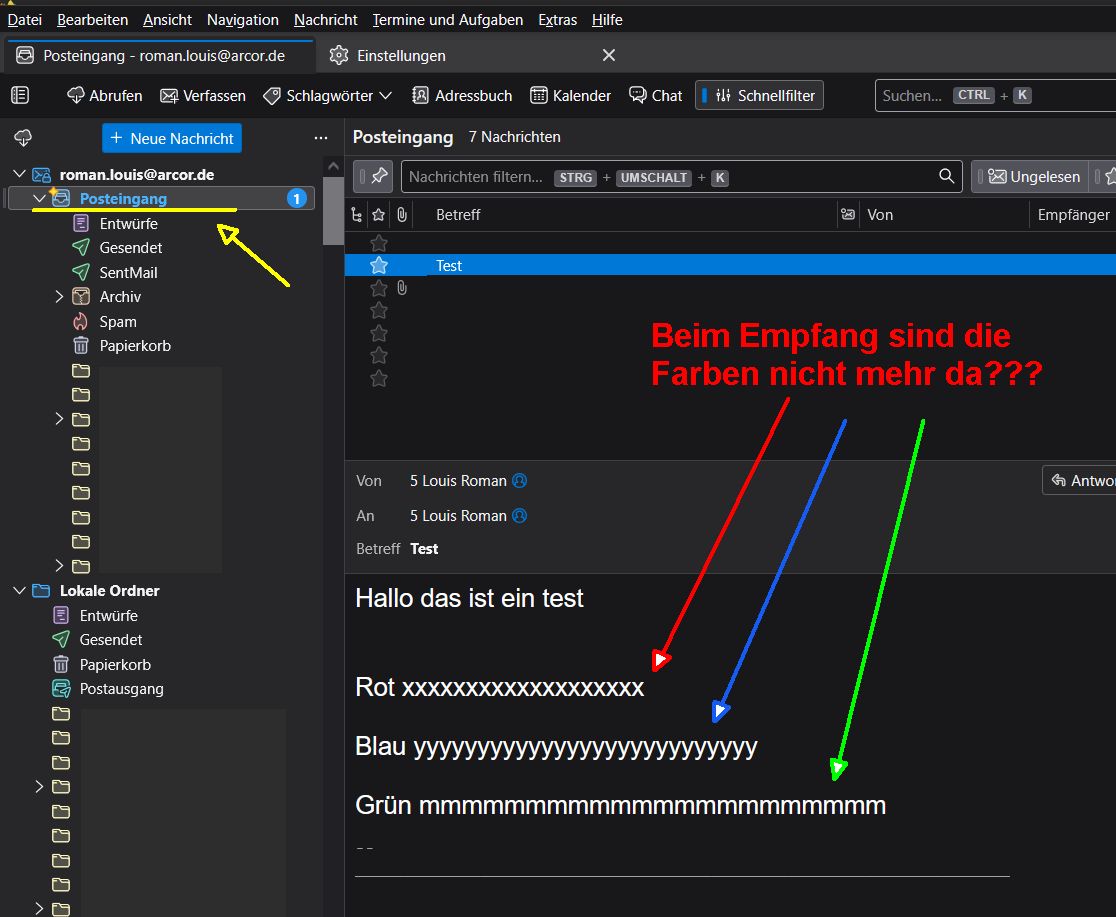Click the folder pane scrollbar
The width and height of the screenshot is (1116, 917).
coord(333,211)
